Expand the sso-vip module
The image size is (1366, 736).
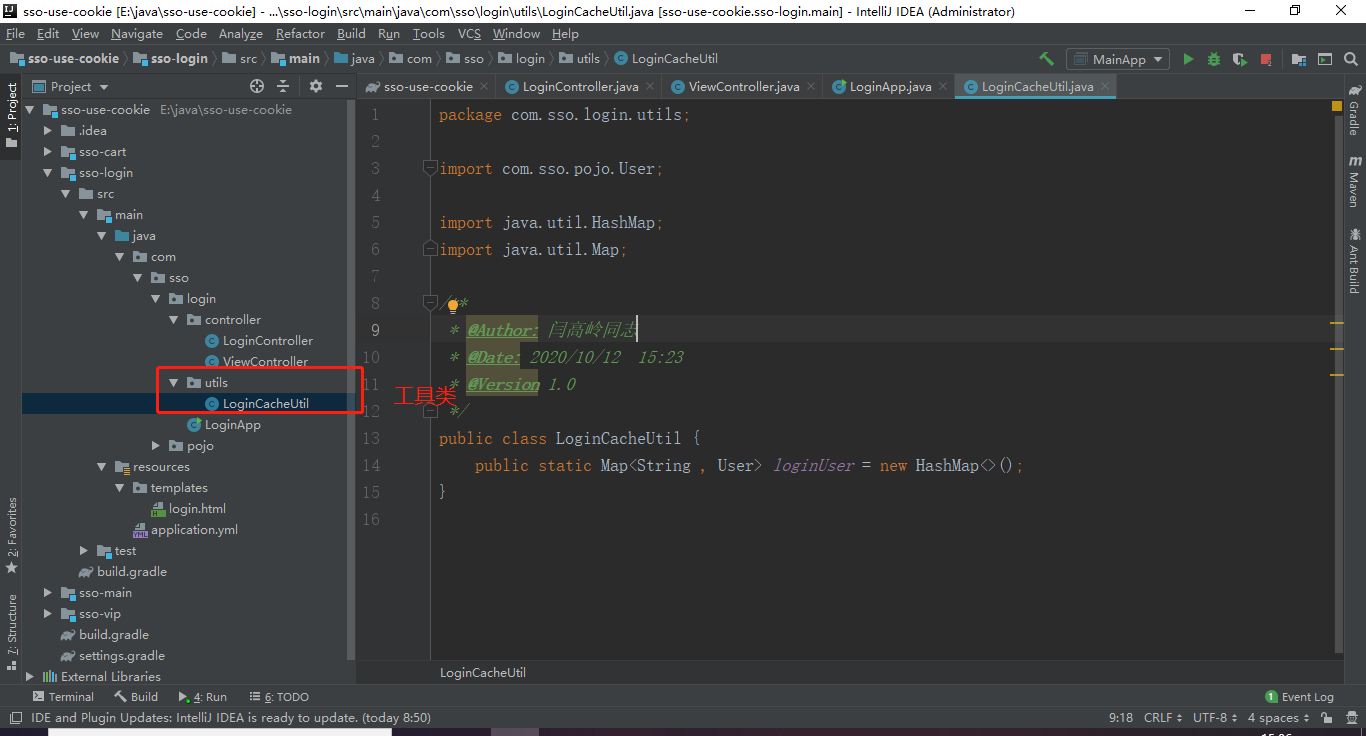pos(47,614)
